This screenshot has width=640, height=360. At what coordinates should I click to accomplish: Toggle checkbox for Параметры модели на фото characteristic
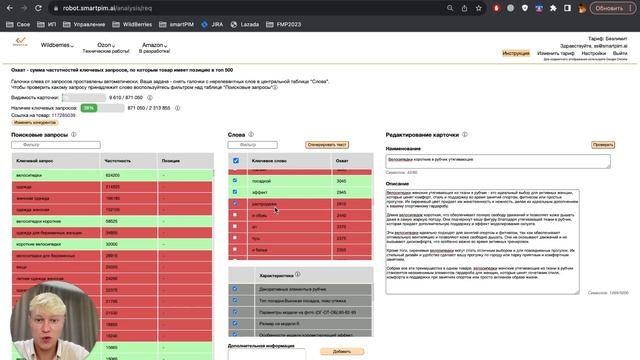[235, 312]
